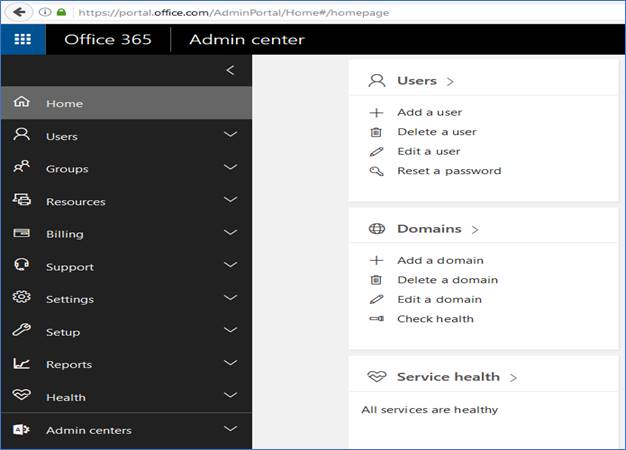Open the Service health card title link
Screen dimensions: 626x450
point(448,377)
